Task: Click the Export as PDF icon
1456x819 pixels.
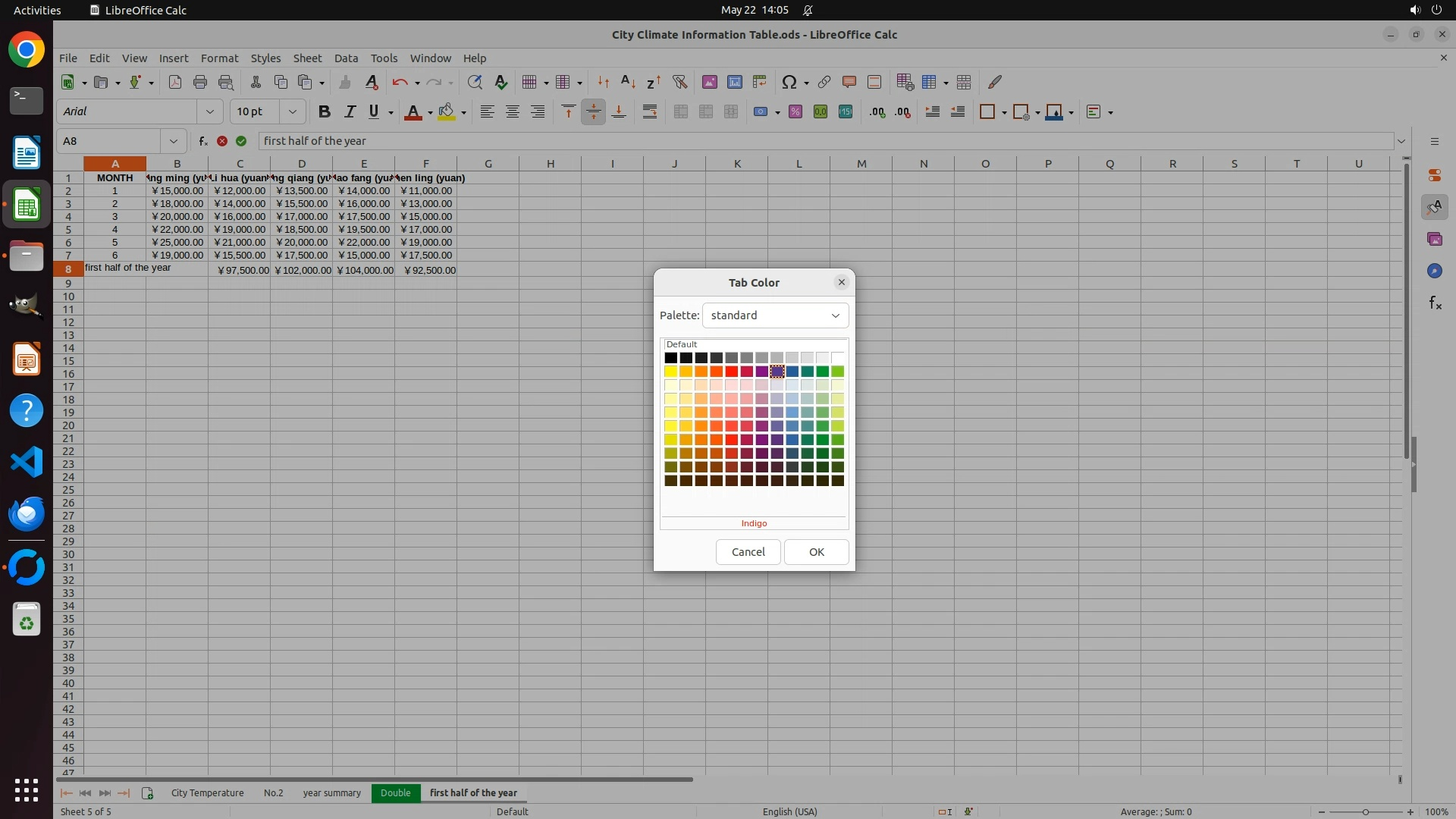Action: click(175, 82)
